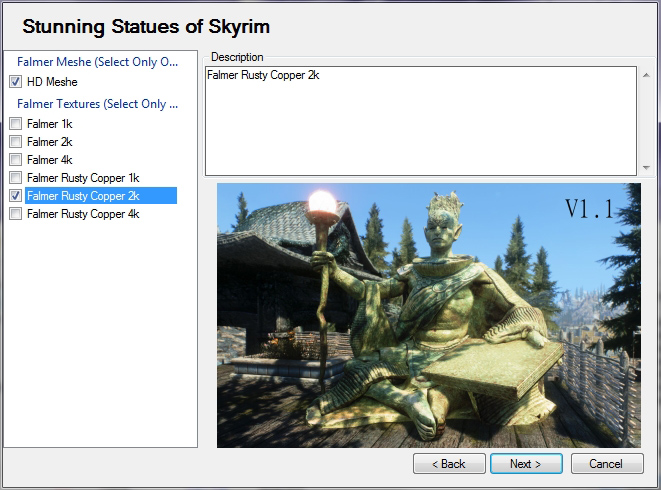This screenshot has height=490, width=661.
Task: Tick the Falmer 2k checkbox
Action: [x=16, y=141]
